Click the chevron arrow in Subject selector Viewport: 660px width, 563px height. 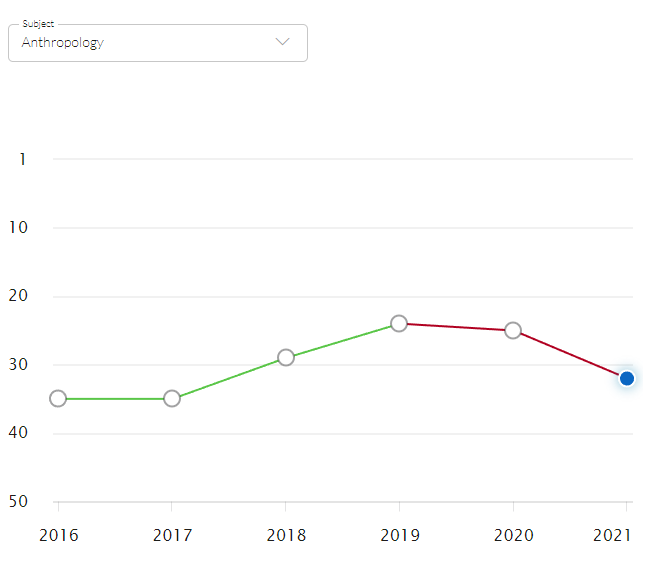[282, 42]
